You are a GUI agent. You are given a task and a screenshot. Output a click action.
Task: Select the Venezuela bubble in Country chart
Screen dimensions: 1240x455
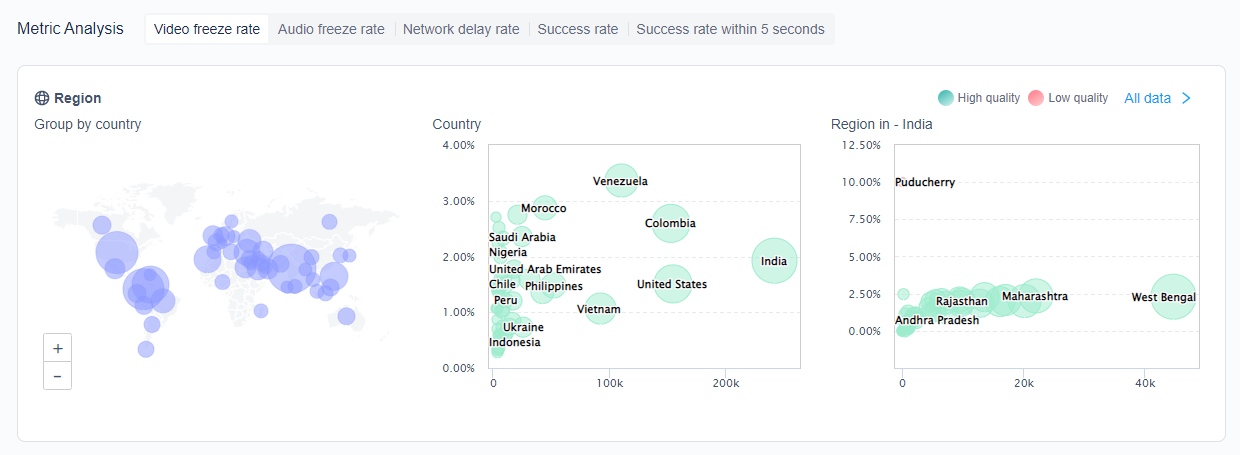(621, 181)
